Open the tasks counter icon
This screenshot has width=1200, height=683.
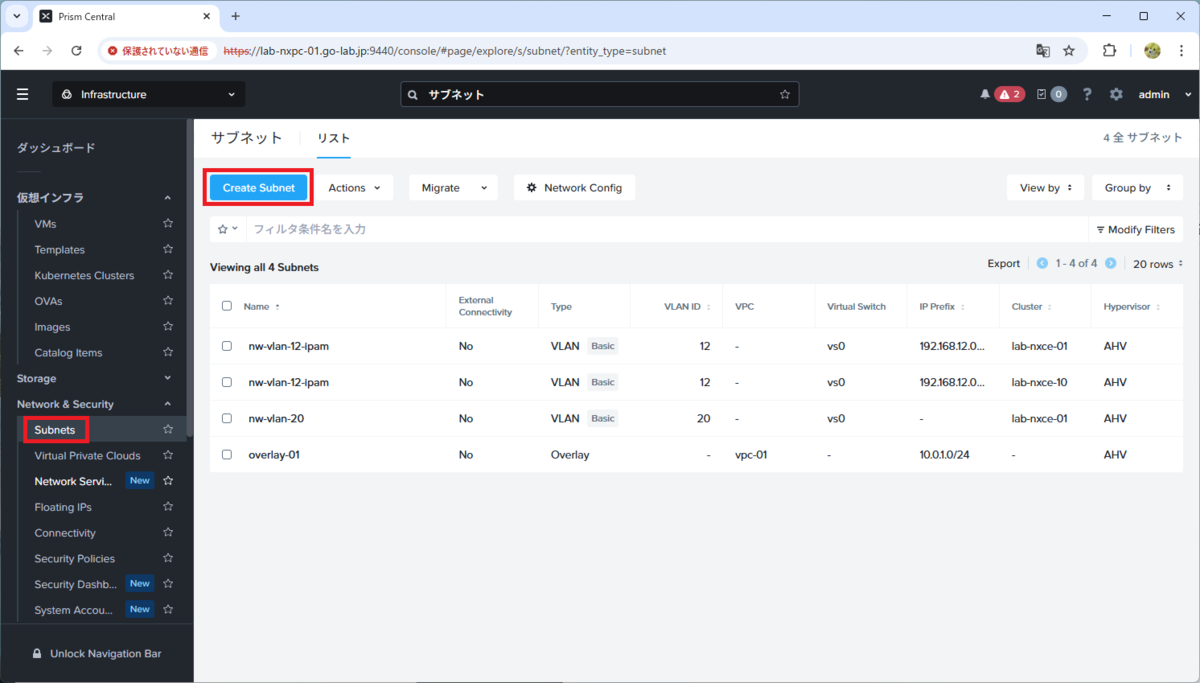(x=1042, y=94)
